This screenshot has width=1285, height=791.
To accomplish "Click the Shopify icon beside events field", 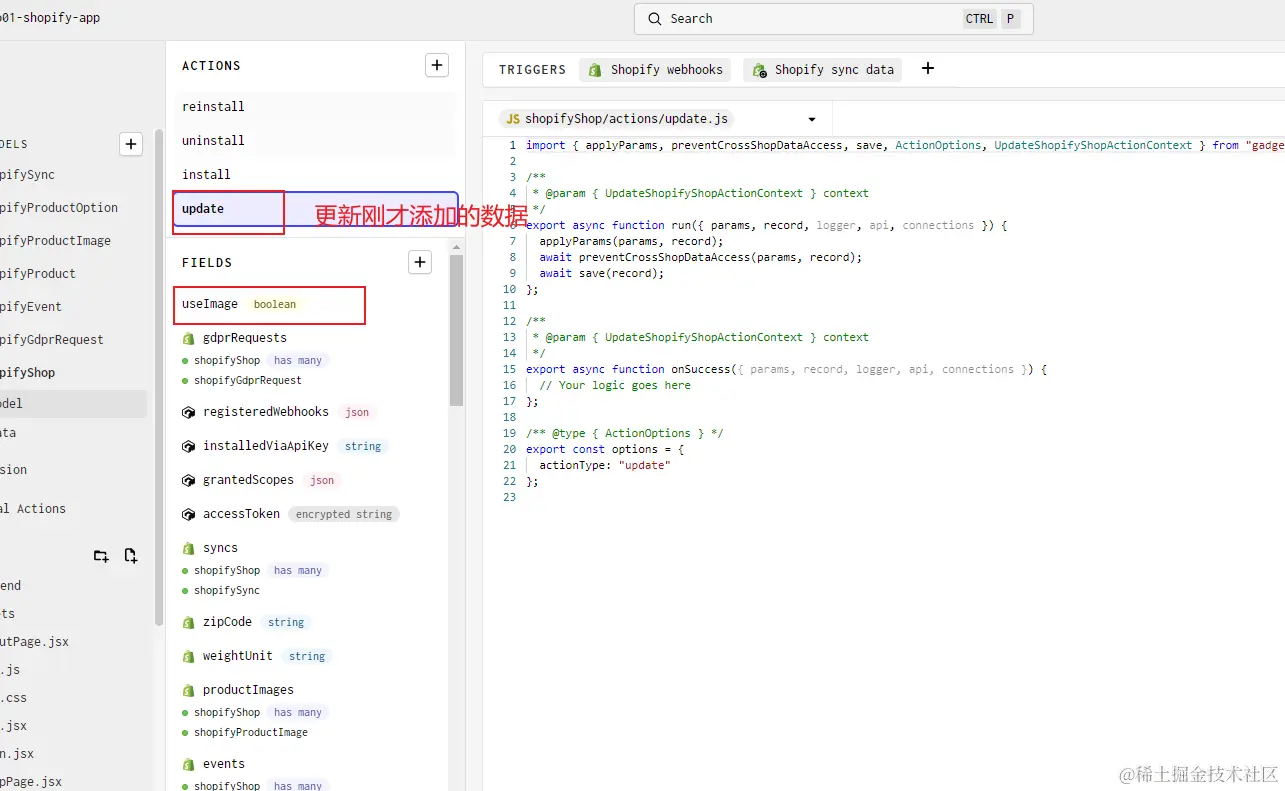I will 188,765.
